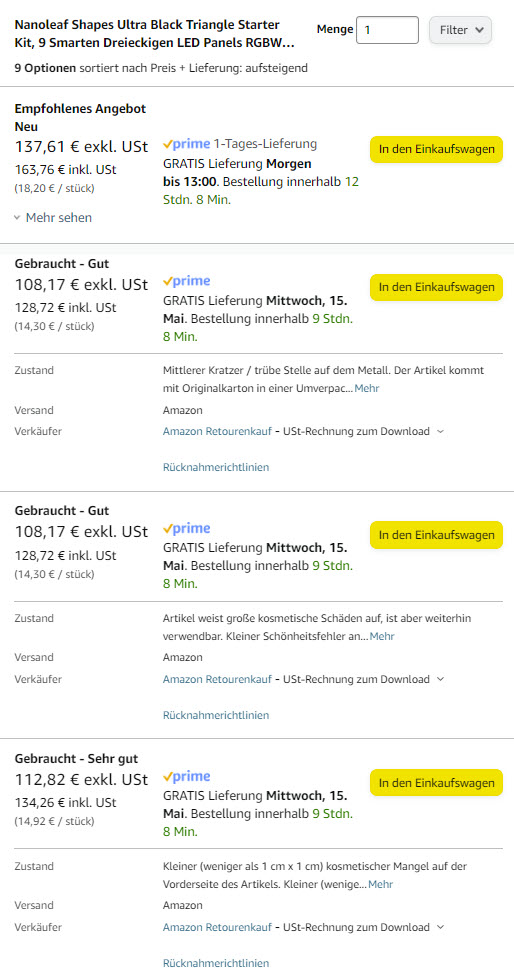The height and width of the screenshot is (971, 514).
Task: Open Rücknahmerichtlinien in second used offer
Action: tap(216, 715)
